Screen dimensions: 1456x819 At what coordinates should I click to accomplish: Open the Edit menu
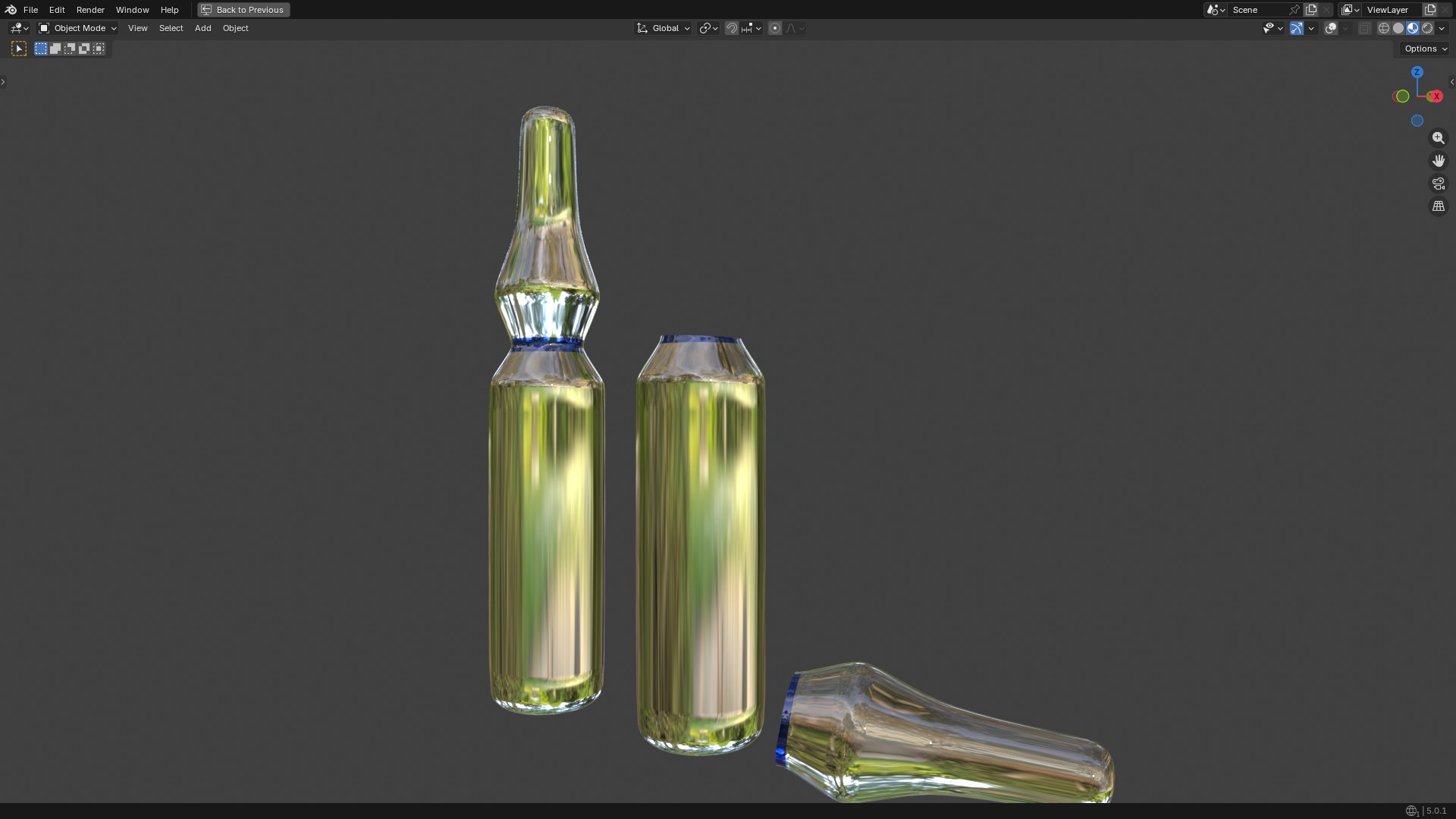click(57, 10)
